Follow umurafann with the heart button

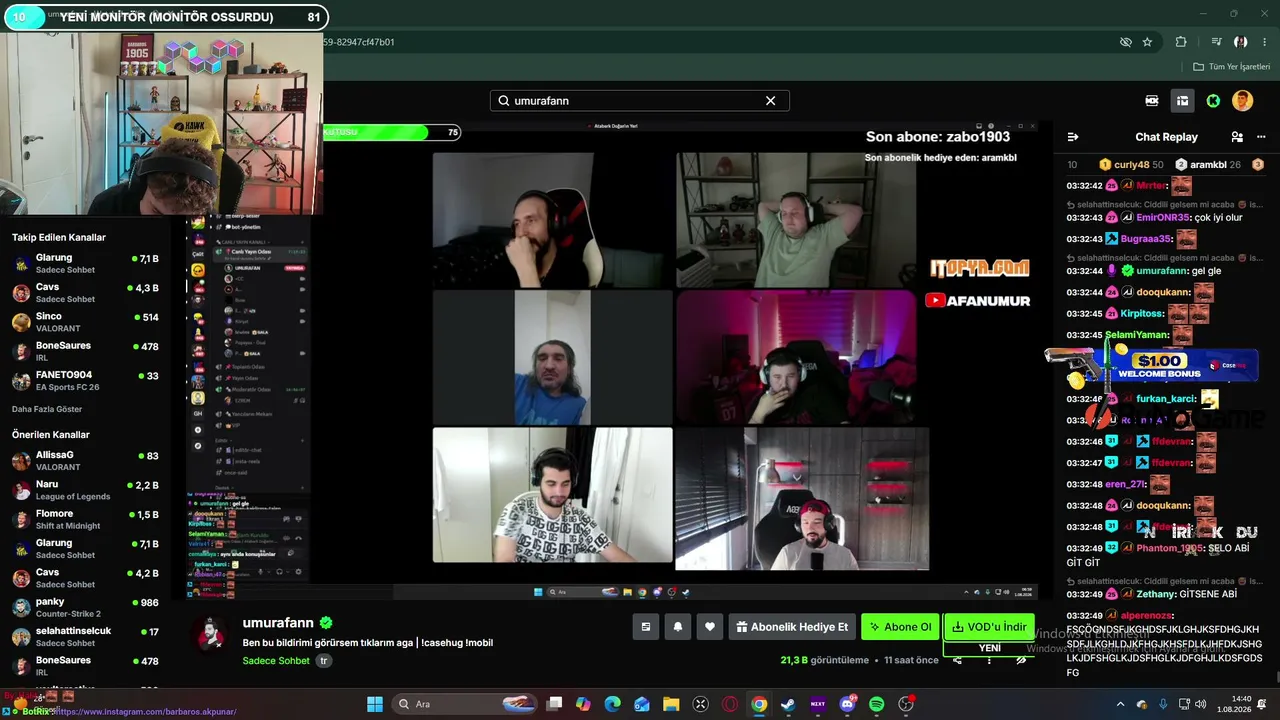coord(710,627)
